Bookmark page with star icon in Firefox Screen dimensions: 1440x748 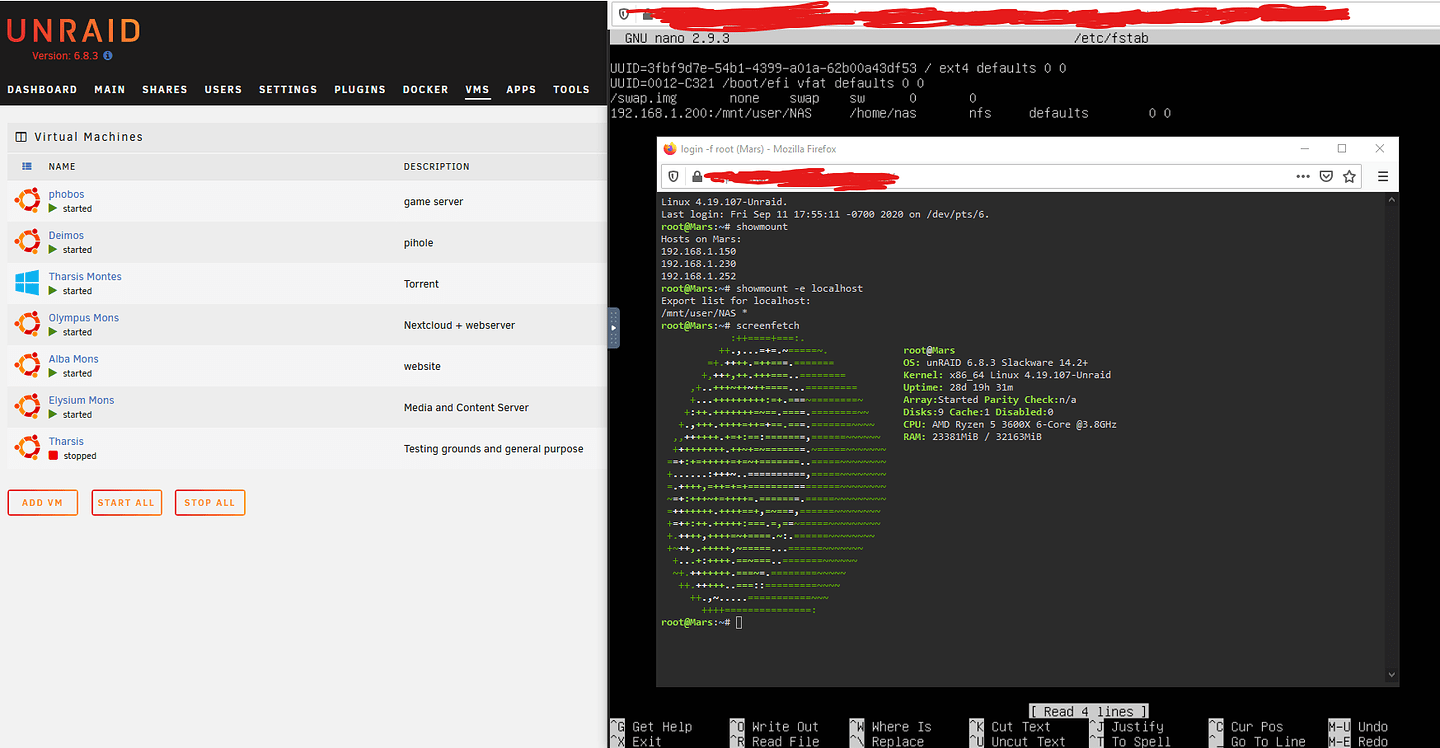coord(1349,176)
